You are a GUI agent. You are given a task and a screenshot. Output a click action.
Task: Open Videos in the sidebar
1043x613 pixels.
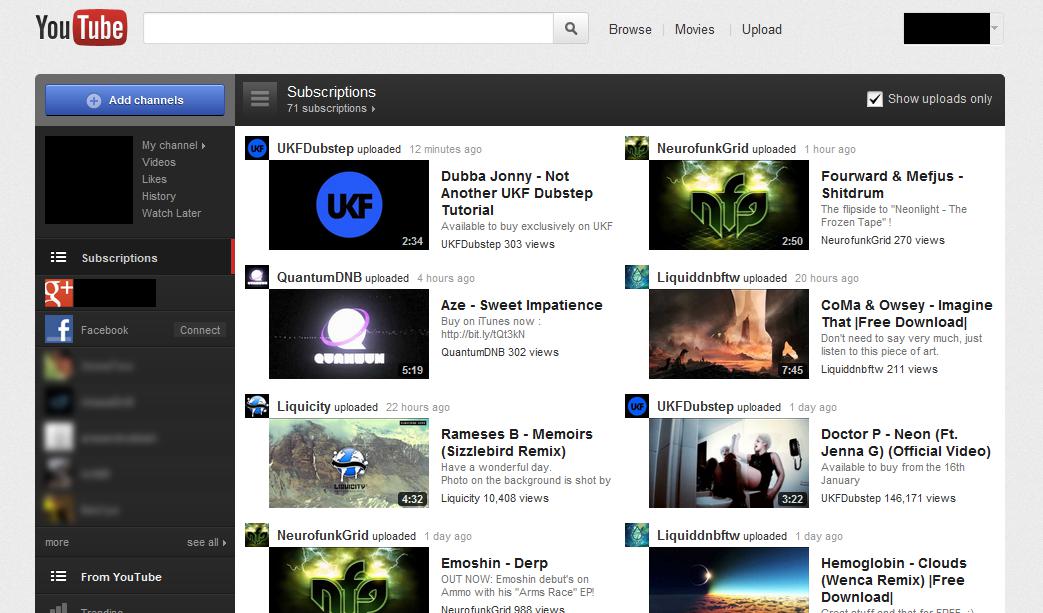tap(158, 162)
